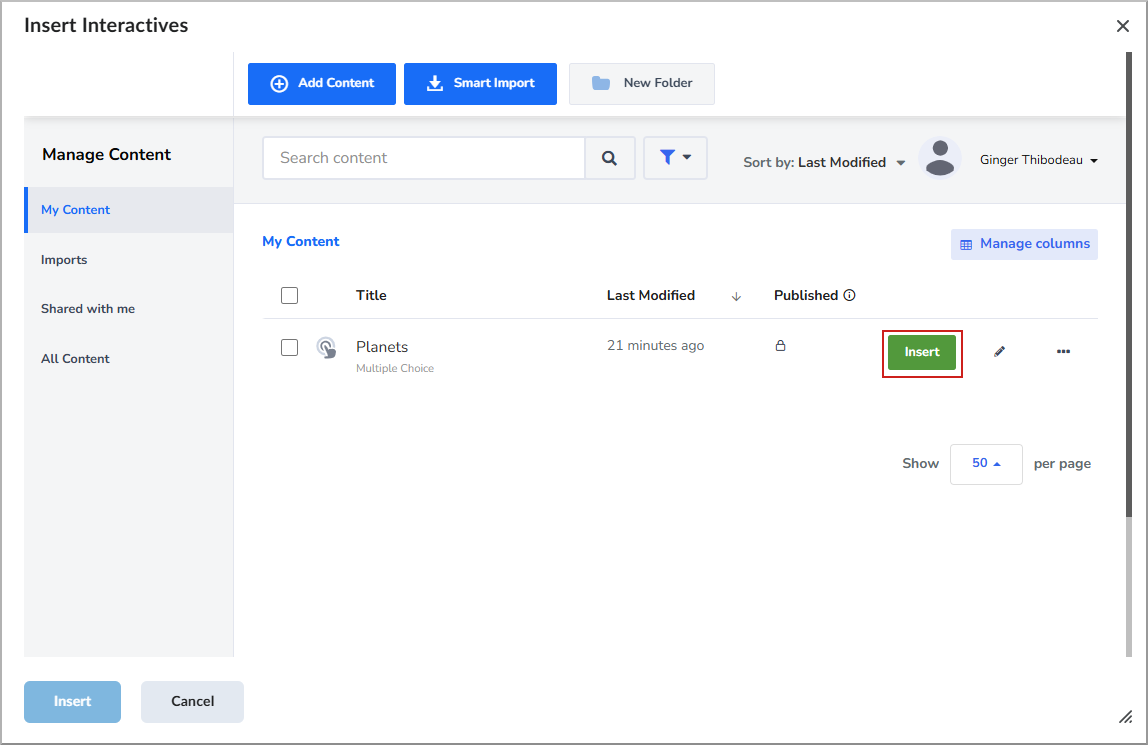Screen dimensions: 1148x745
Task: Open the Manage columns panel
Action: click(1024, 243)
